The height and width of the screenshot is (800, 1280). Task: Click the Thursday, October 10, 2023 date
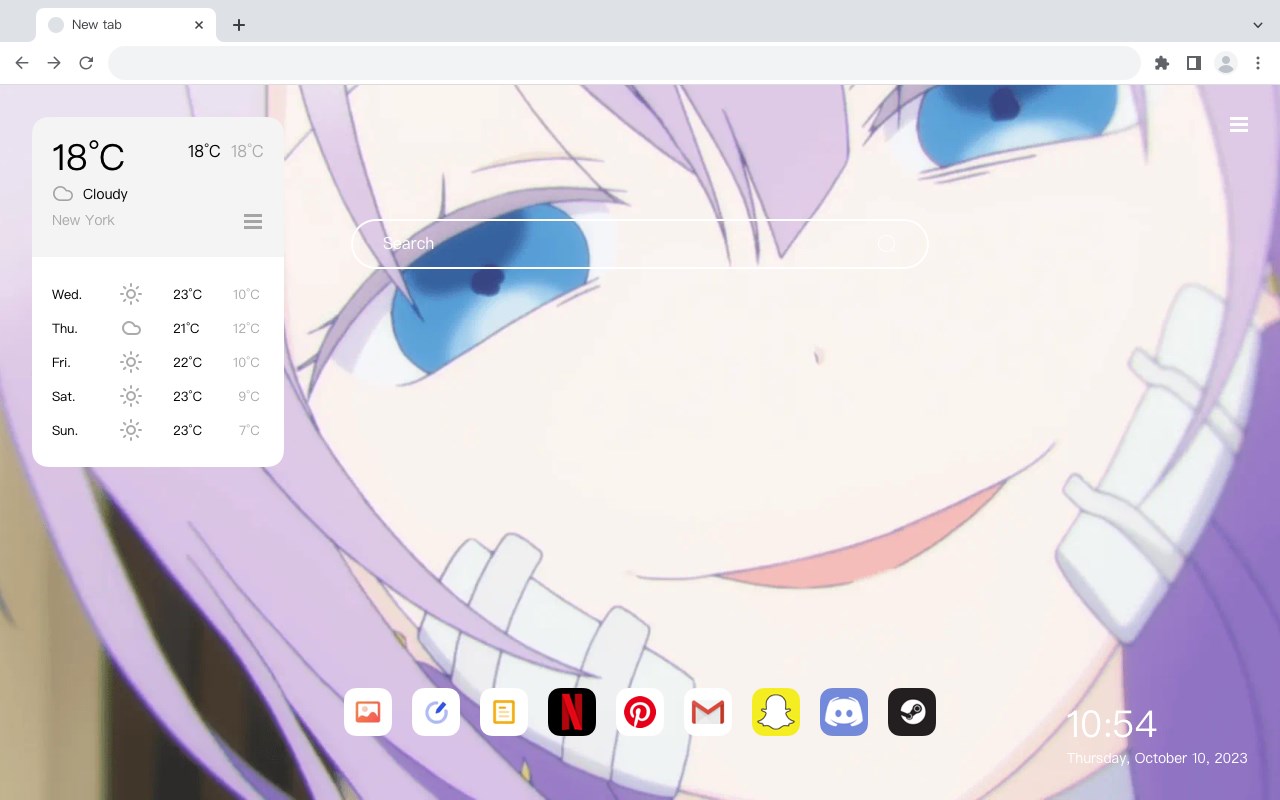(x=1157, y=758)
